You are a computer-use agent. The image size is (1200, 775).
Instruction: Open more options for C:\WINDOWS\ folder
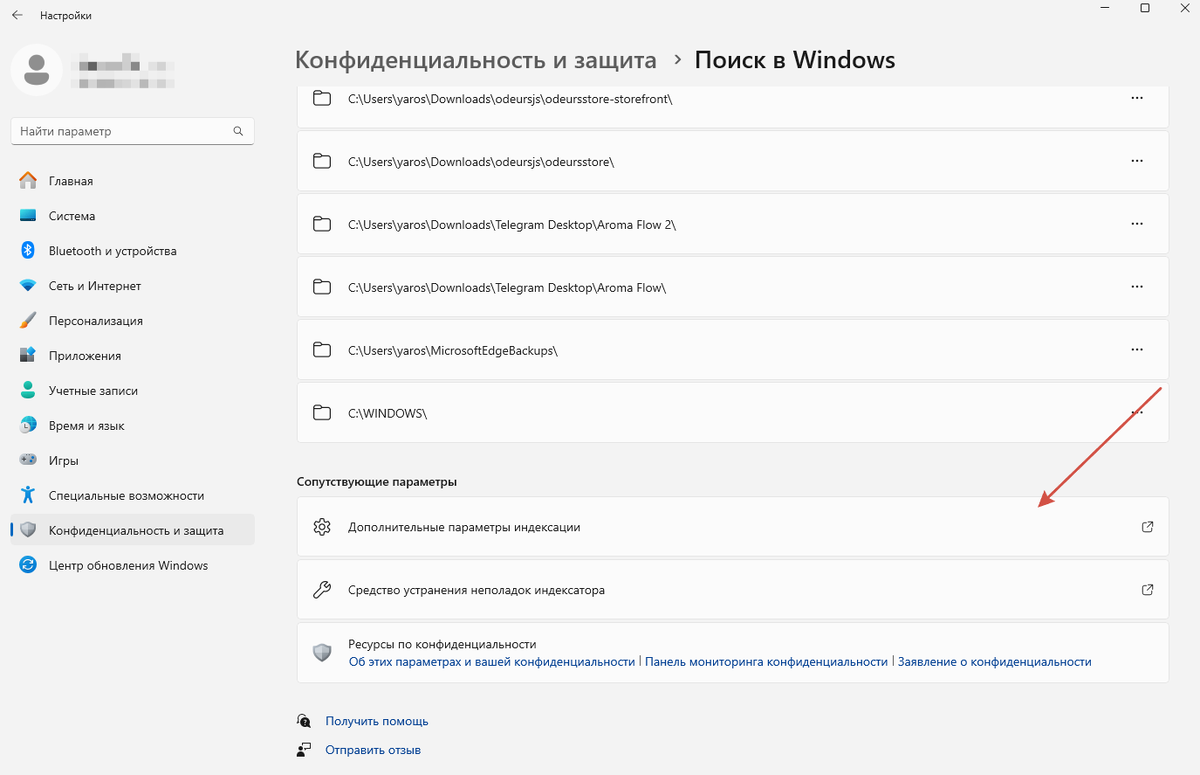(1137, 412)
